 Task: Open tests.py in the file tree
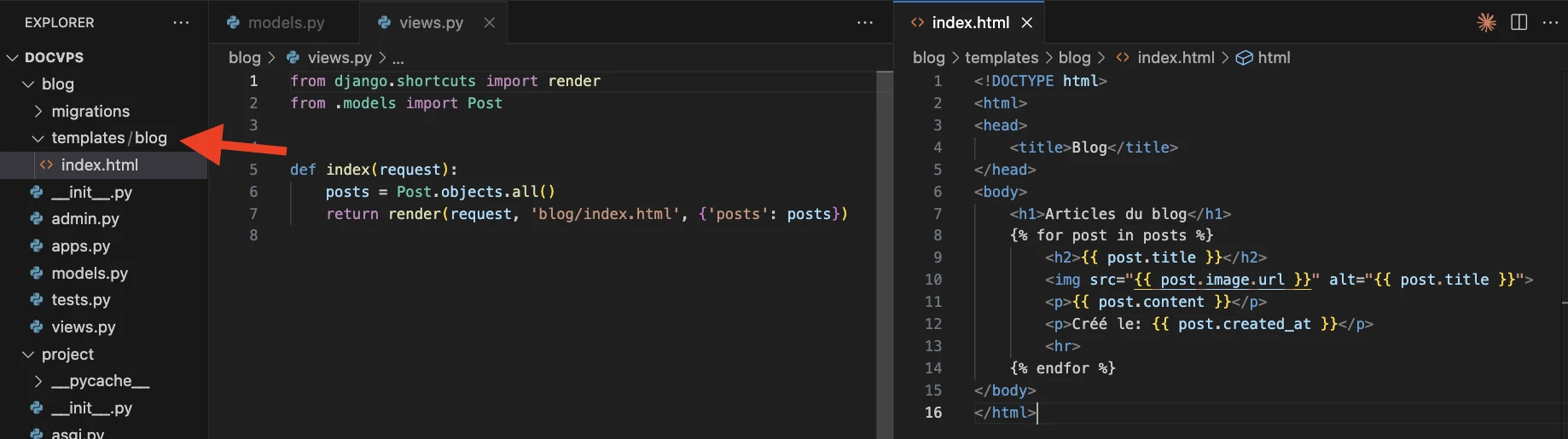(80, 300)
